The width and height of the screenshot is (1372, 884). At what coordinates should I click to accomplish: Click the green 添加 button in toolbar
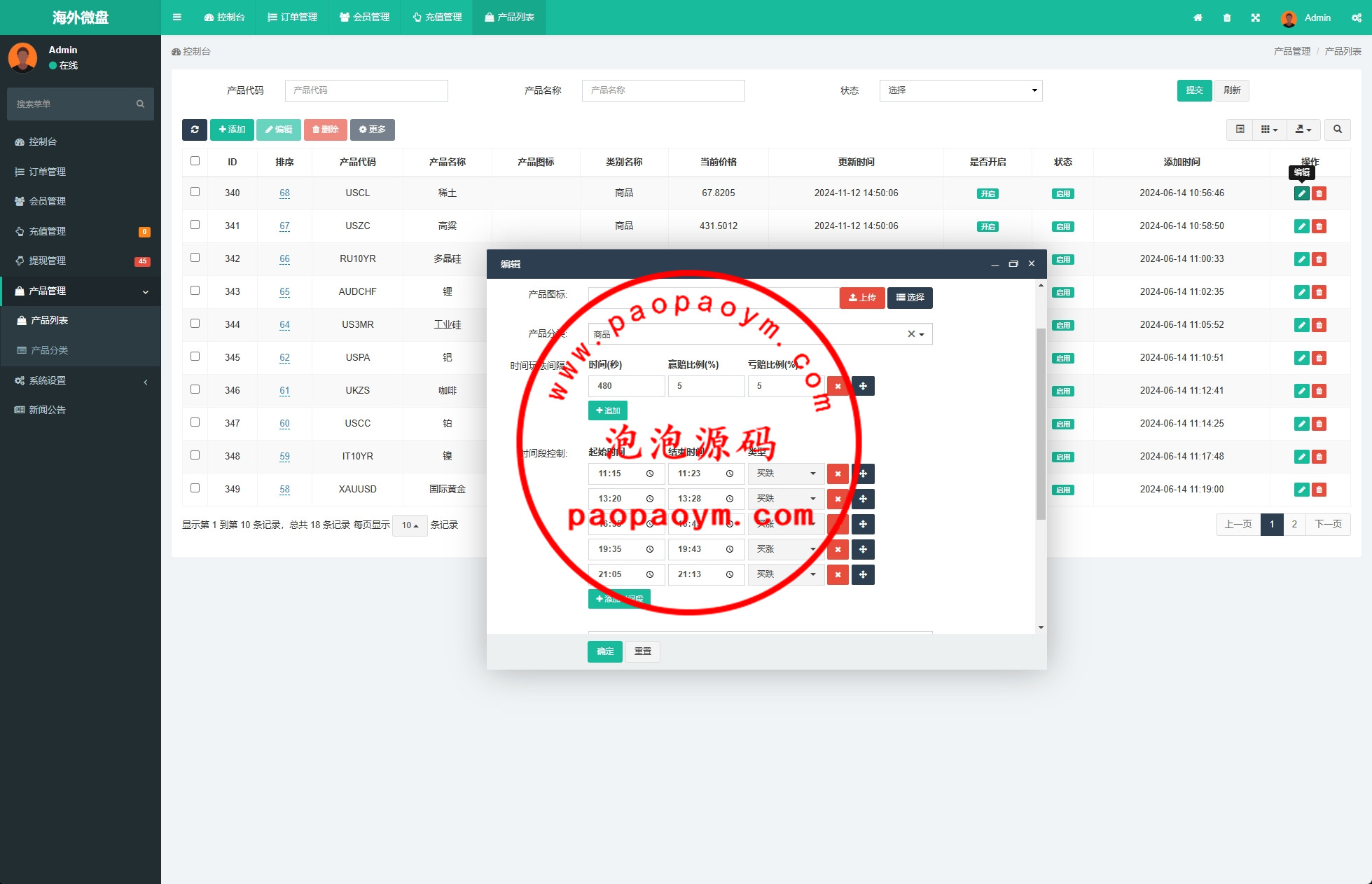coord(232,130)
